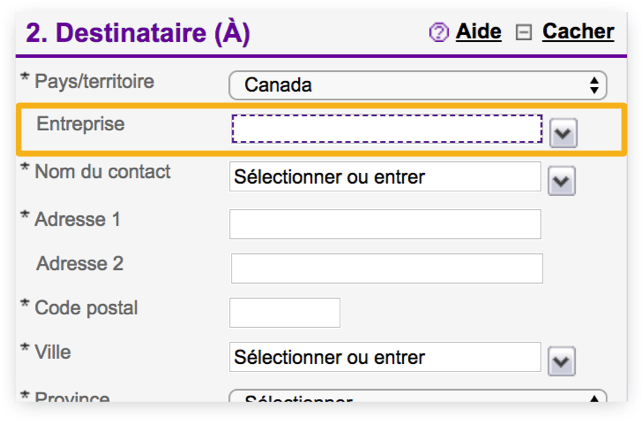Click the Pays/territoire label
Image resolution: width=644 pixels, height=422 pixels.
click(x=94, y=81)
